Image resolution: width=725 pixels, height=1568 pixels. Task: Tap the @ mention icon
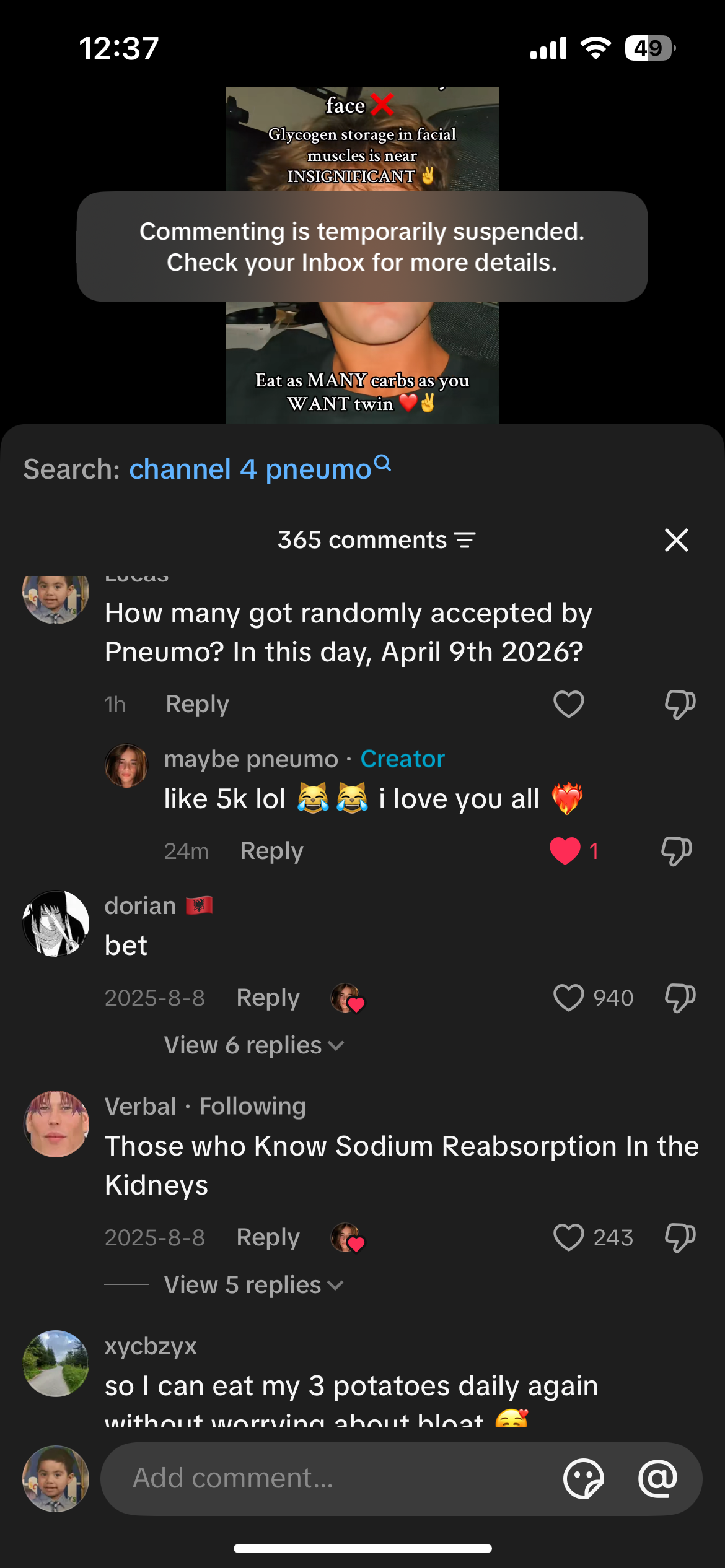(657, 1478)
